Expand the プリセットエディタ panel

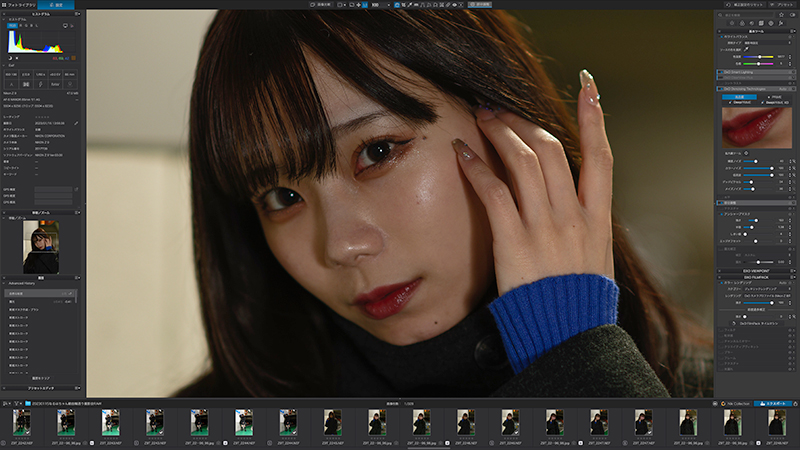tap(40, 388)
